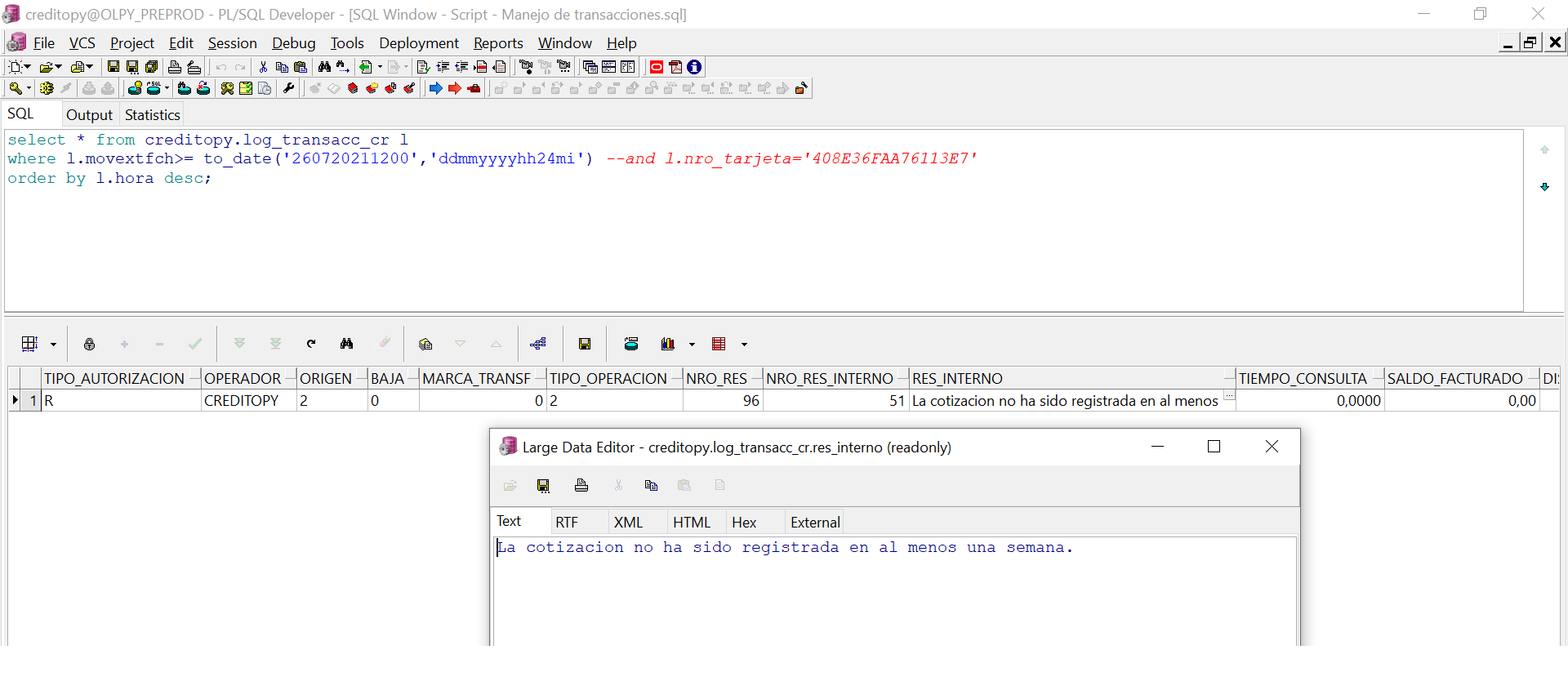Click the Single Record View tree icon
The height and width of the screenshot is (681, 1568).
click(x=537, y=344)
